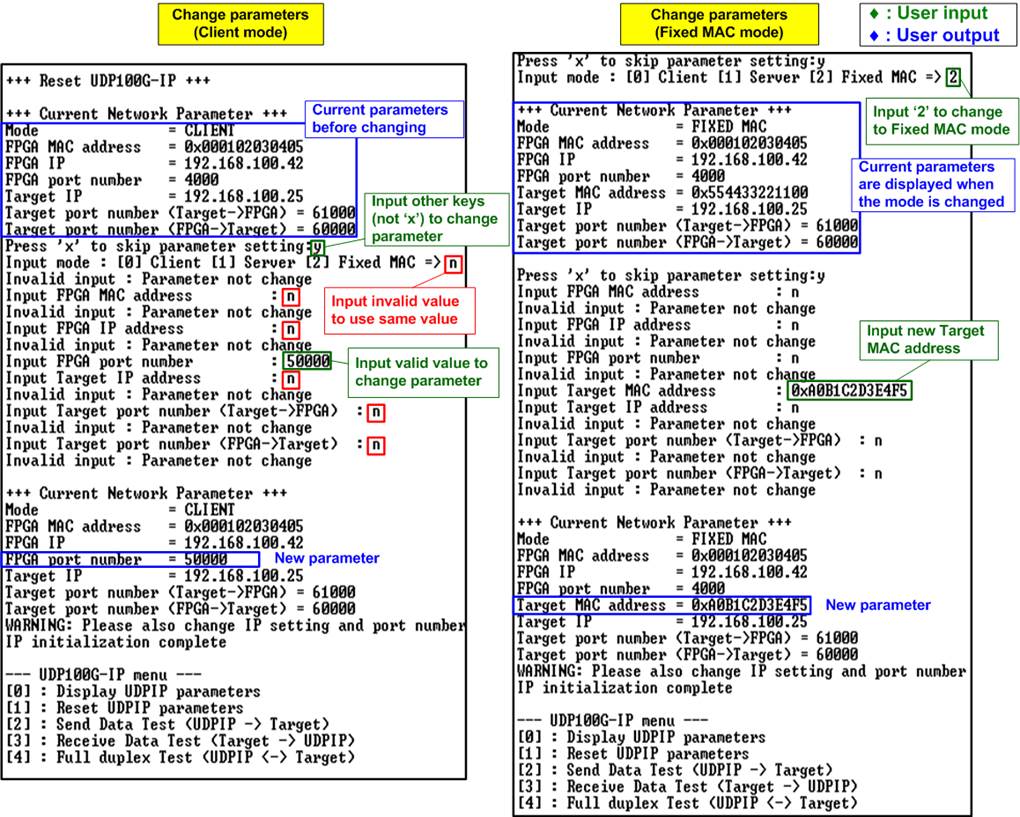Image resolution: width=1020 pixels, height=817 pixels.
Task: Choose '[2] : Send Data Test' in Client console
Action: click(x=168, y=725)
